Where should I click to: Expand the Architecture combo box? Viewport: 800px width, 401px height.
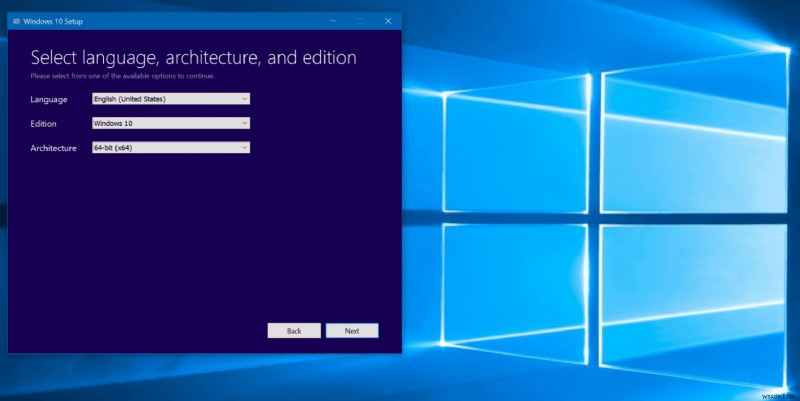[x=171, y=148]
